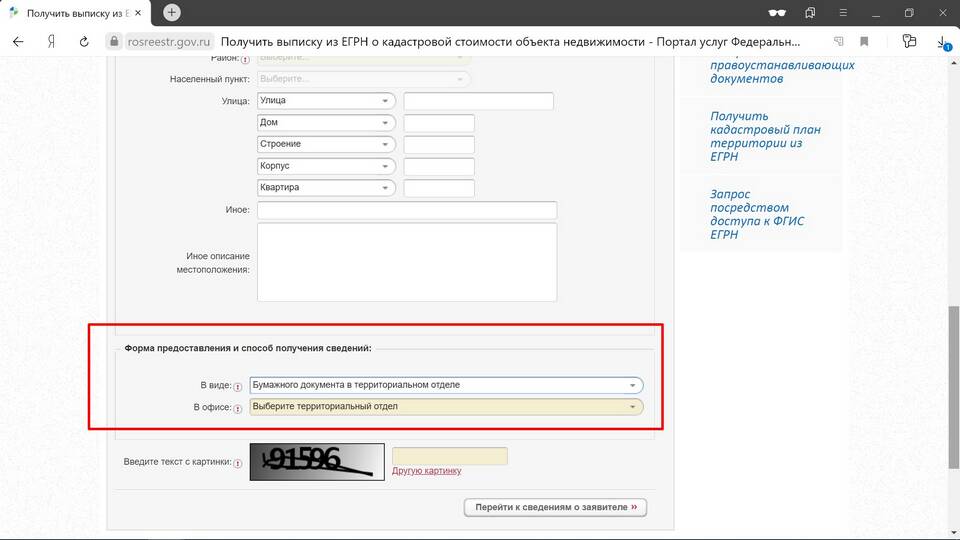
Task: Open the downloads arrow icon
Action: coord(942,42)
